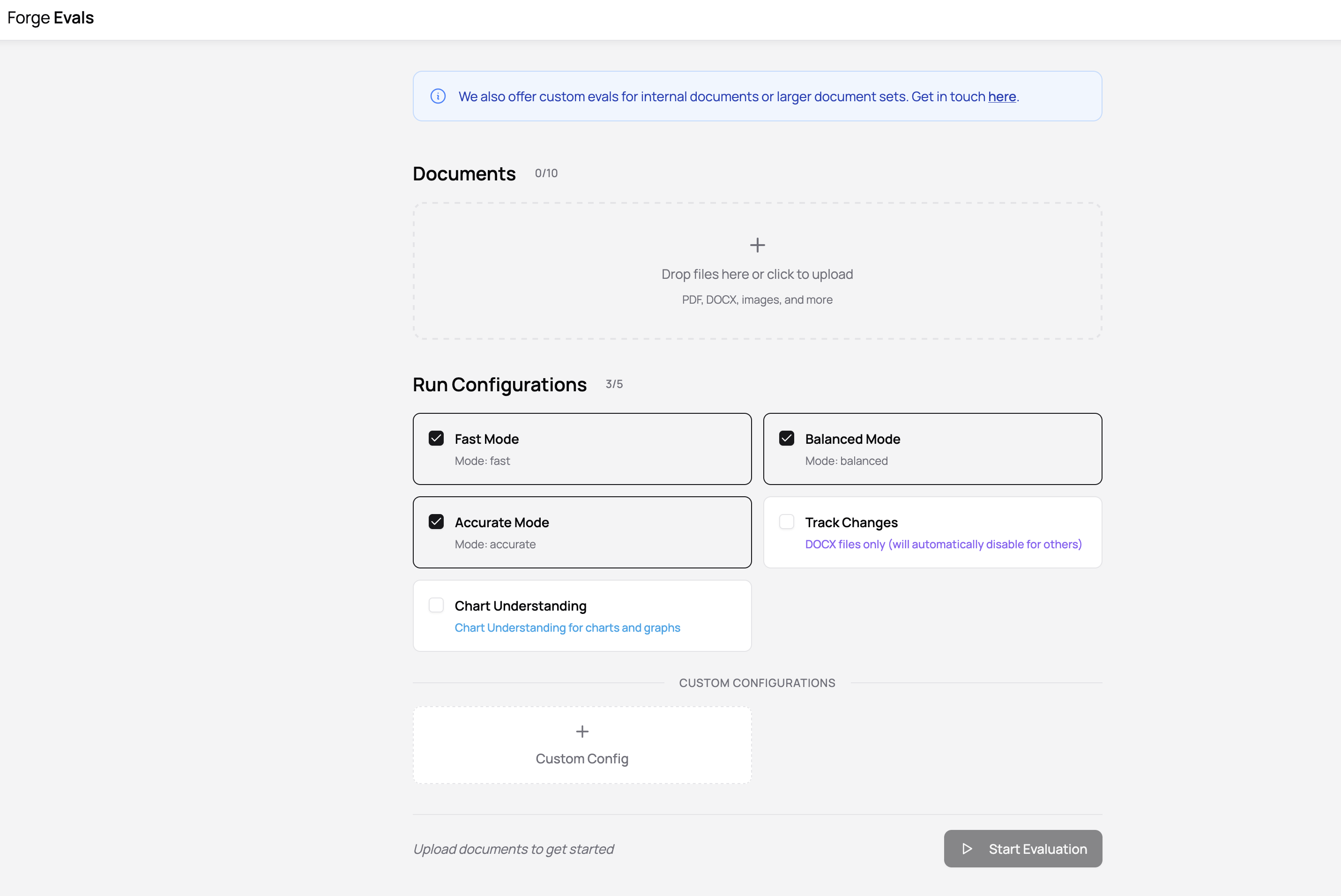Select the Fast Mode card title
Viewport: 1341px width, 896px height.
click(x=486, y=439)
